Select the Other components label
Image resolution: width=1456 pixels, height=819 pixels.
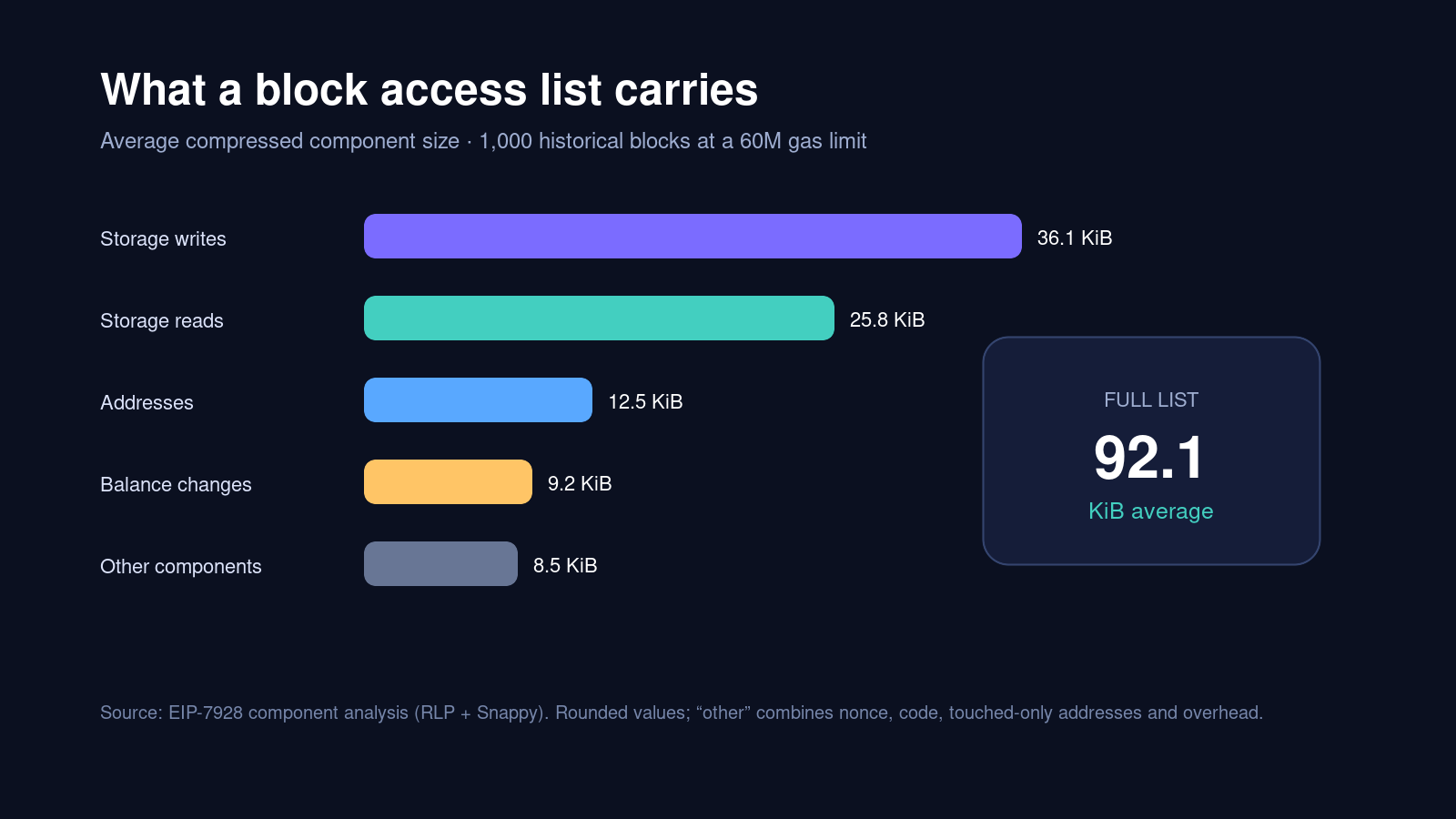point(181,567)
